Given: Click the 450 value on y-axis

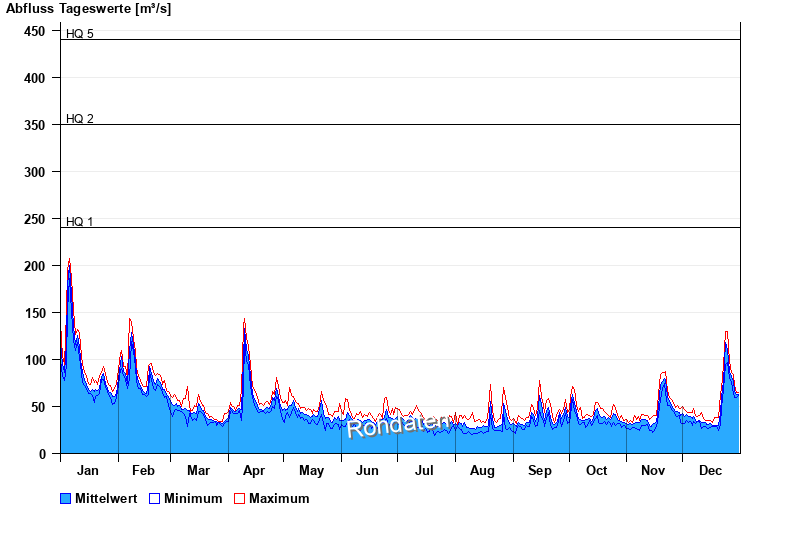Looking at the screenshot, I should [35, 31].
